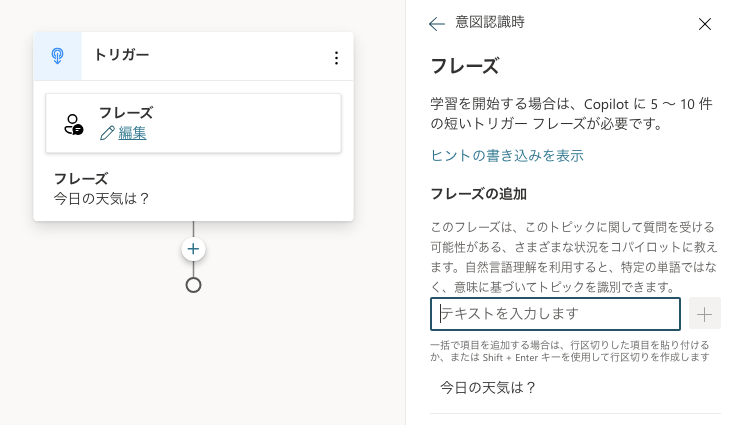This screenshot has height=425, width=741.
Task: Add a node with the plus button below trigger
Action: click(193, 249)
